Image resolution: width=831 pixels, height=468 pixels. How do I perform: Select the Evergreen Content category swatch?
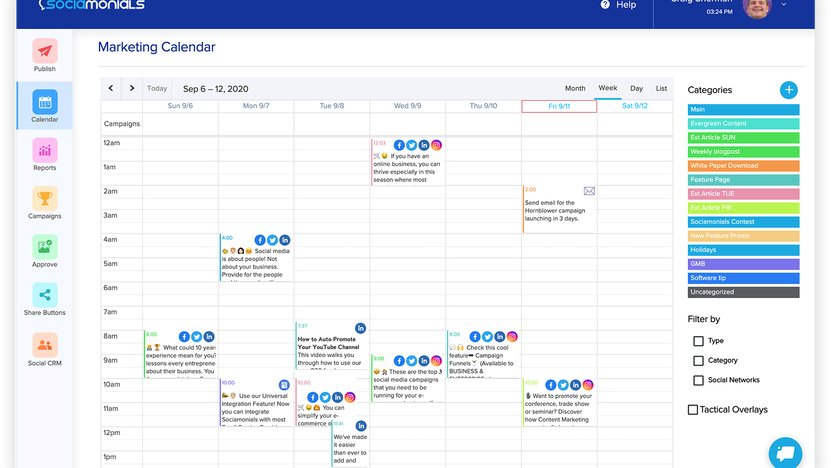(x=743, y=124)
